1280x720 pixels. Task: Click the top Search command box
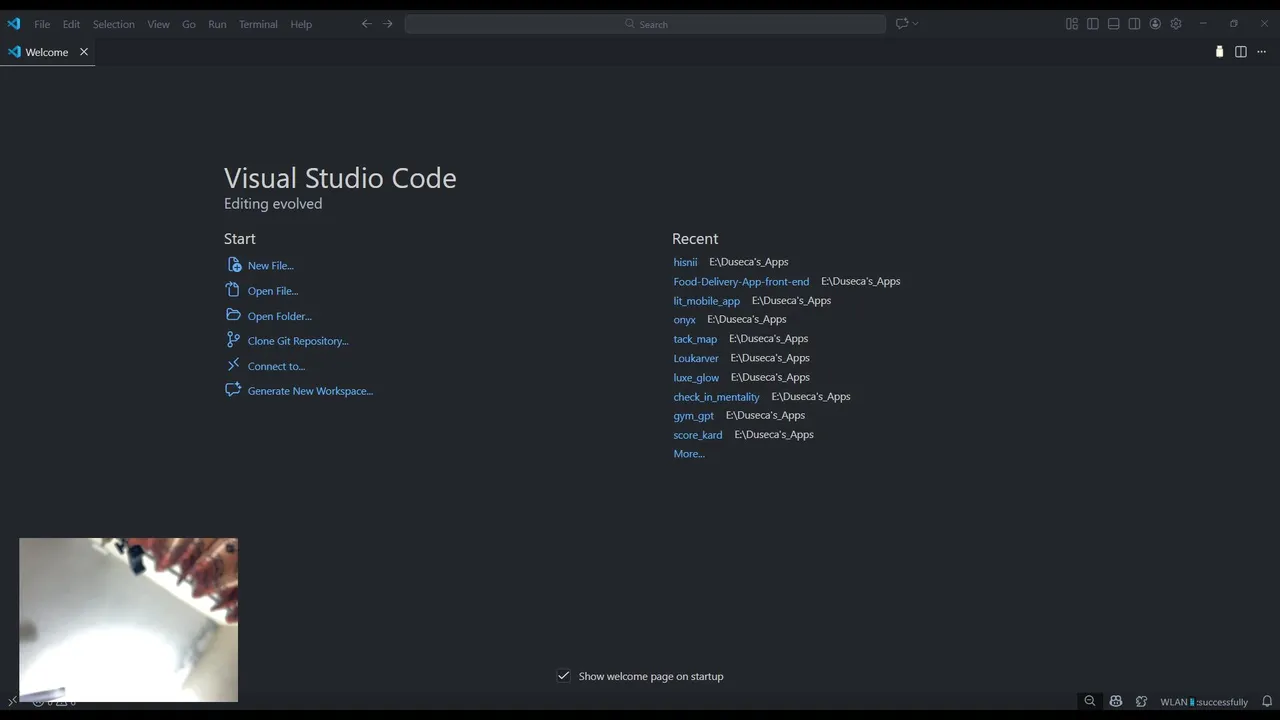645,24
